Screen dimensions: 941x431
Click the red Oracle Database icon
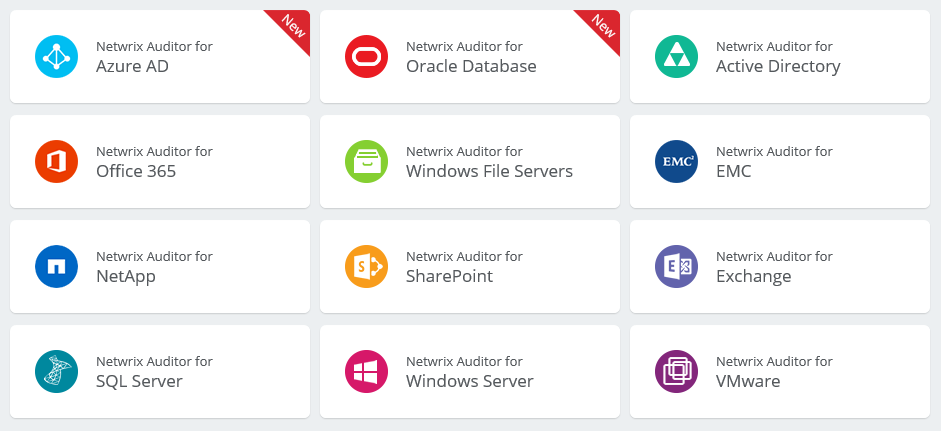[365, 56]
